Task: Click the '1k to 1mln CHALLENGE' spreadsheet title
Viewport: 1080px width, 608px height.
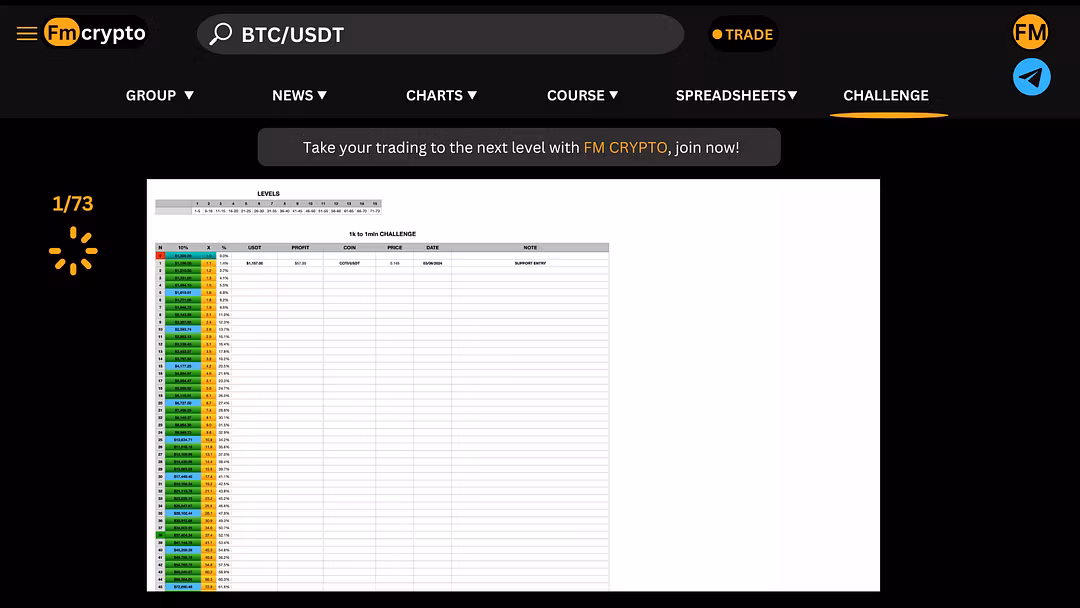Action: coord(382,234)
